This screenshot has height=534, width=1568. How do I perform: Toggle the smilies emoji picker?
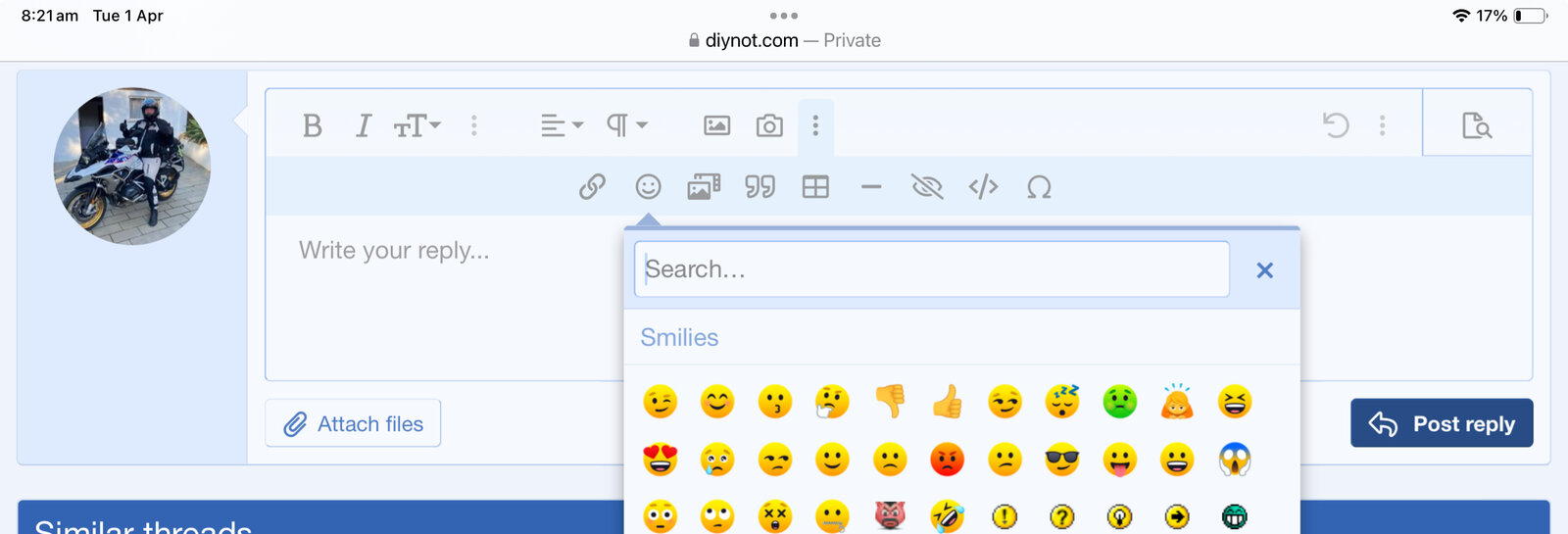click(x=648, y=186)
